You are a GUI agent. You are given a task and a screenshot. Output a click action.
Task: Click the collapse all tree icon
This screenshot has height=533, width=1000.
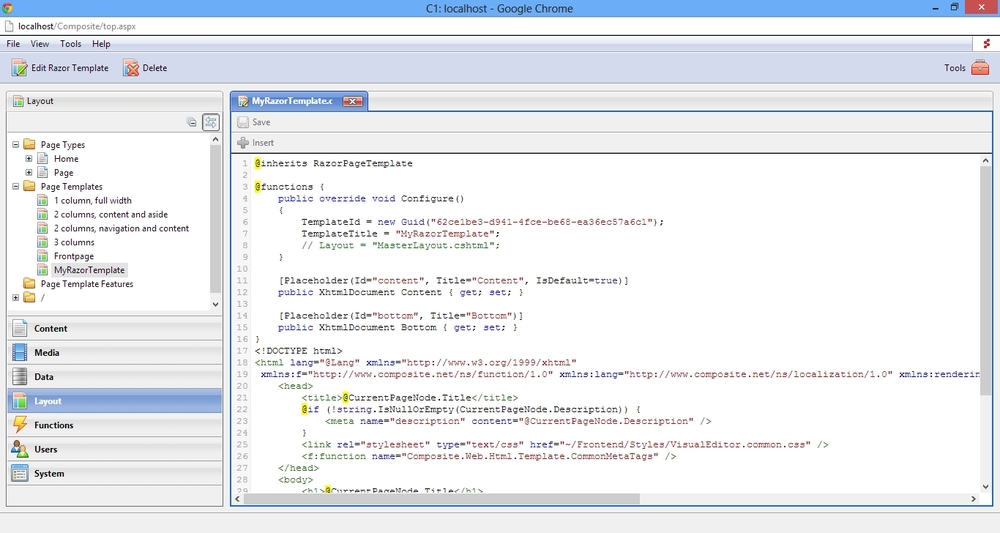[192, 122]
